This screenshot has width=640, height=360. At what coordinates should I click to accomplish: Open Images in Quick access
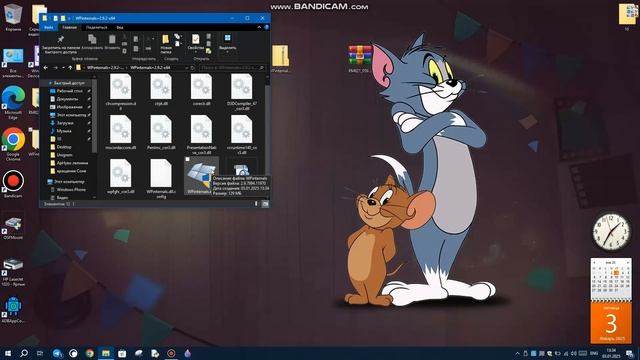tap(69, 107)
